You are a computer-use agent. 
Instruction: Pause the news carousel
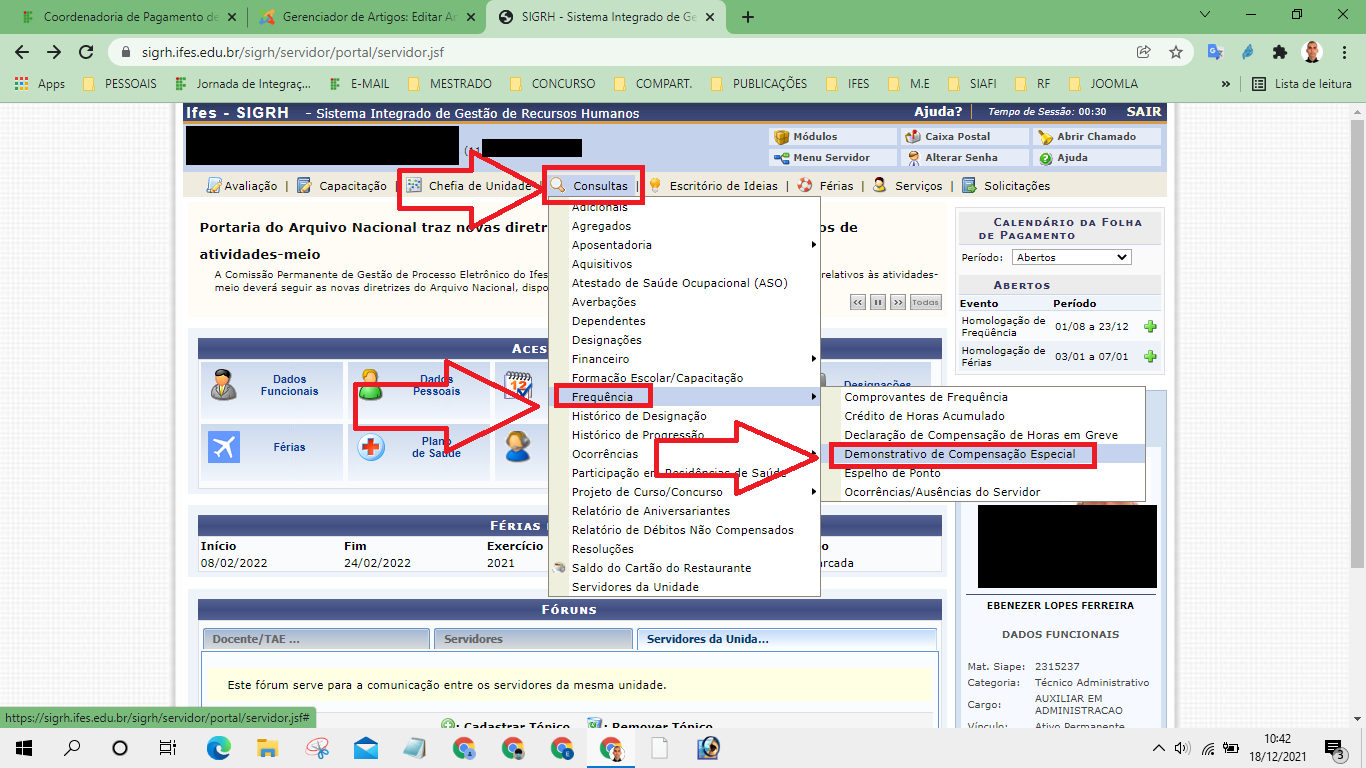click(x=878, y=302)
